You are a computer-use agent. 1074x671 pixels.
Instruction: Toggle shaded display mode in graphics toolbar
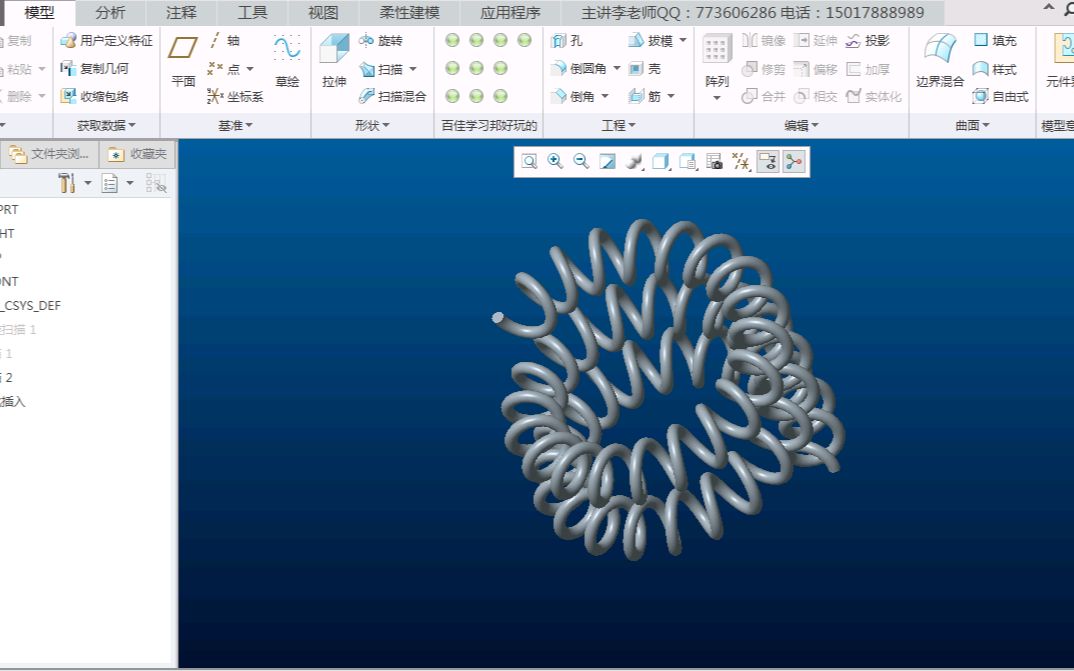660,161
